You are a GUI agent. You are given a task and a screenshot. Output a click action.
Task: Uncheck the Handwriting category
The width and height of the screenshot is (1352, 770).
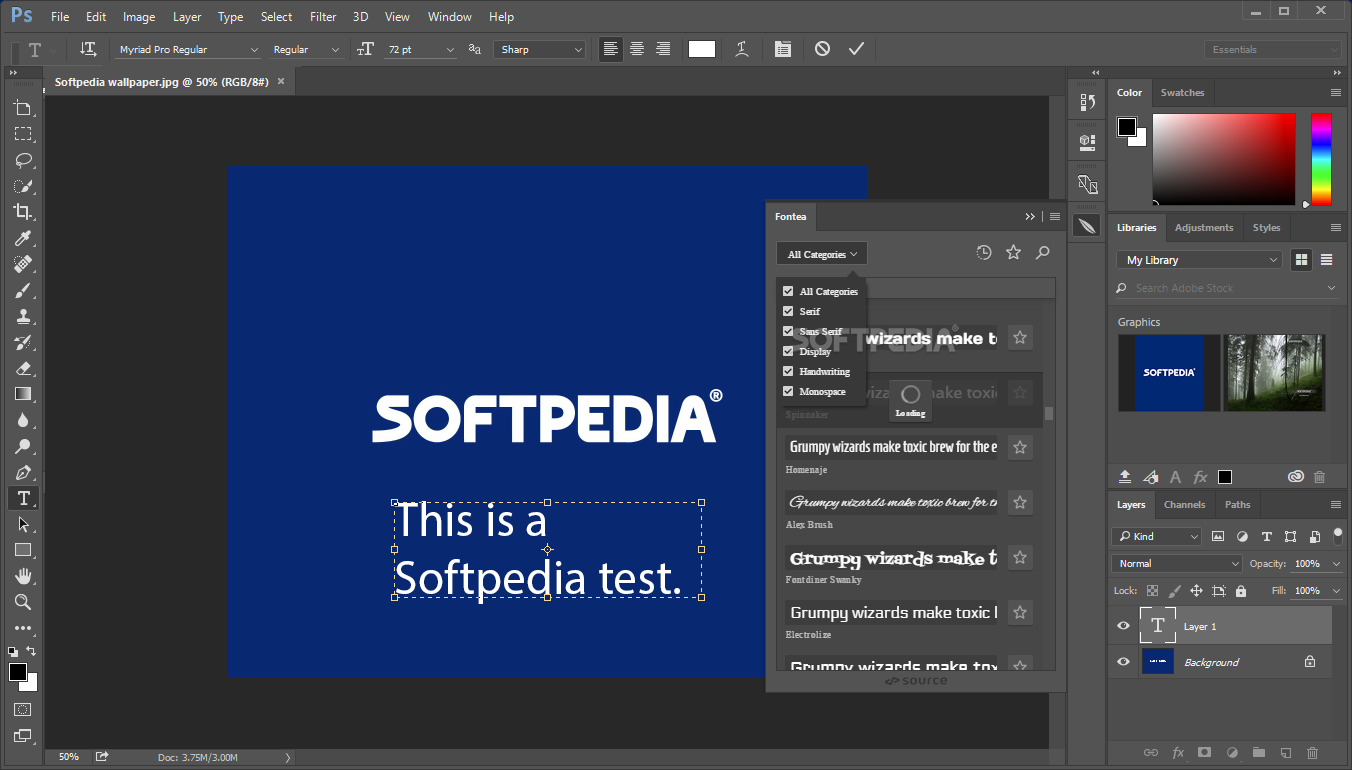(788, 371)
